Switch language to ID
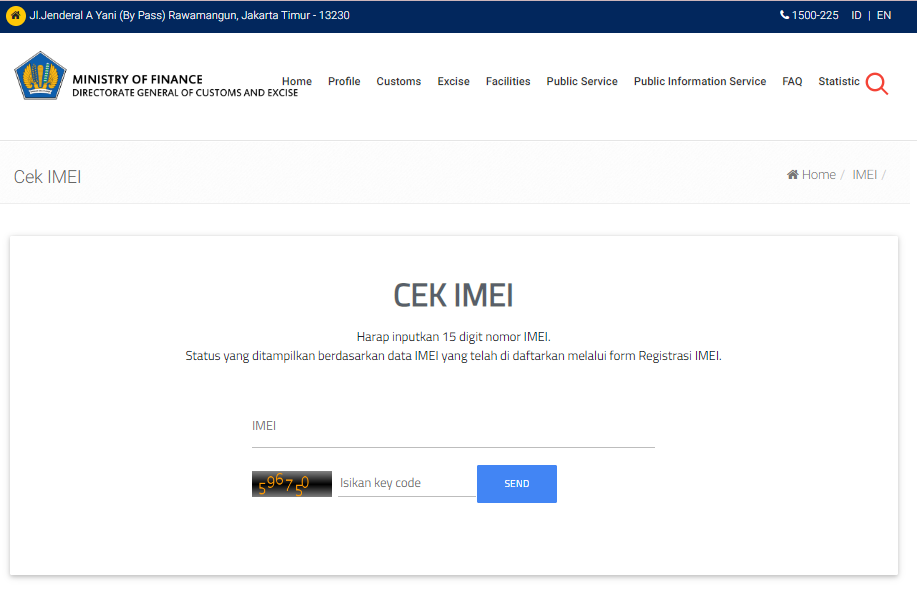Image resolution: width=917 pixels, height=596 pixels. (856, 15)
